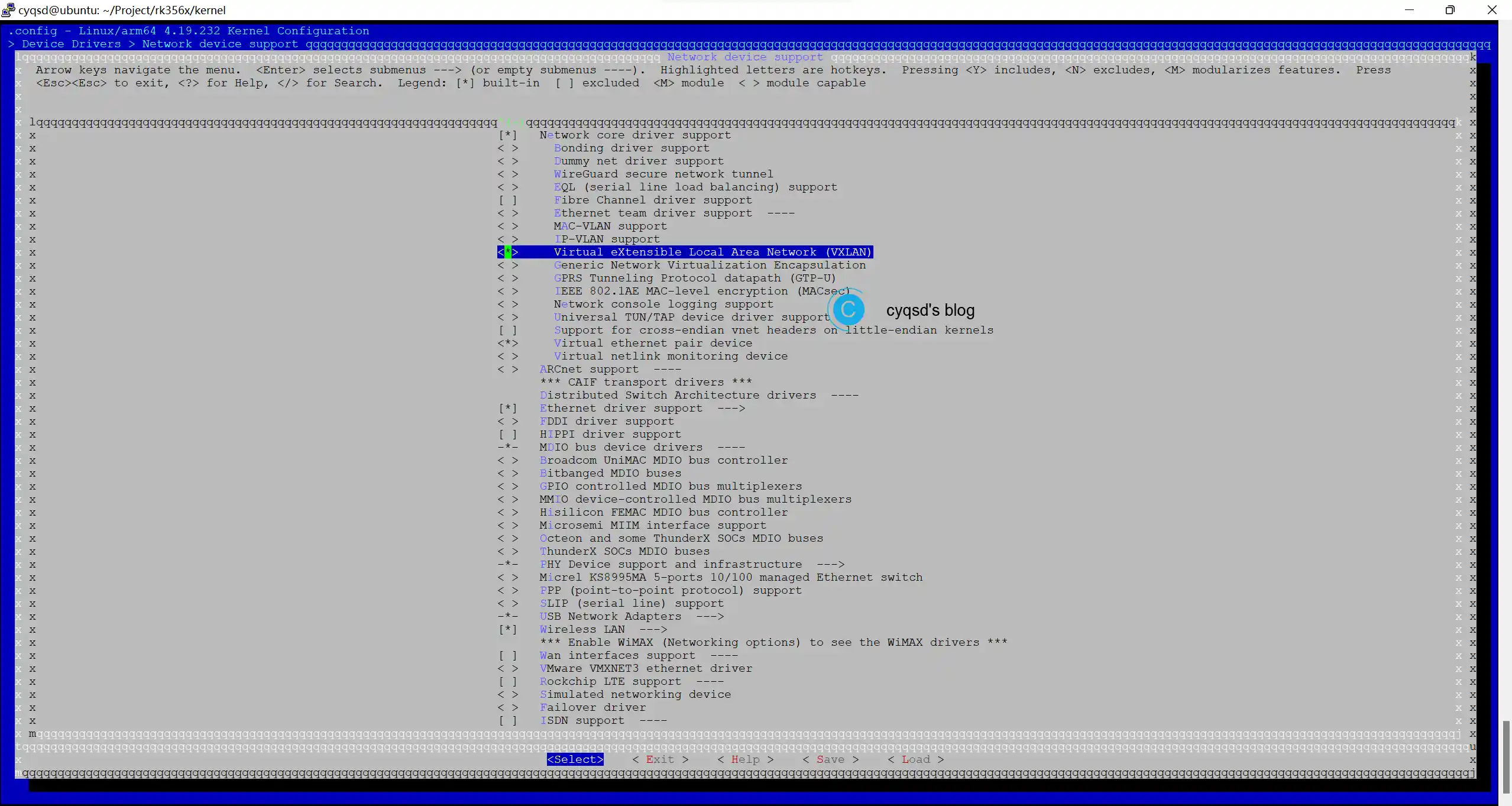The width and height of the screenshot is (1512, 806).
Task: Select the Help option in bottom bar
Action: [744, 759]
